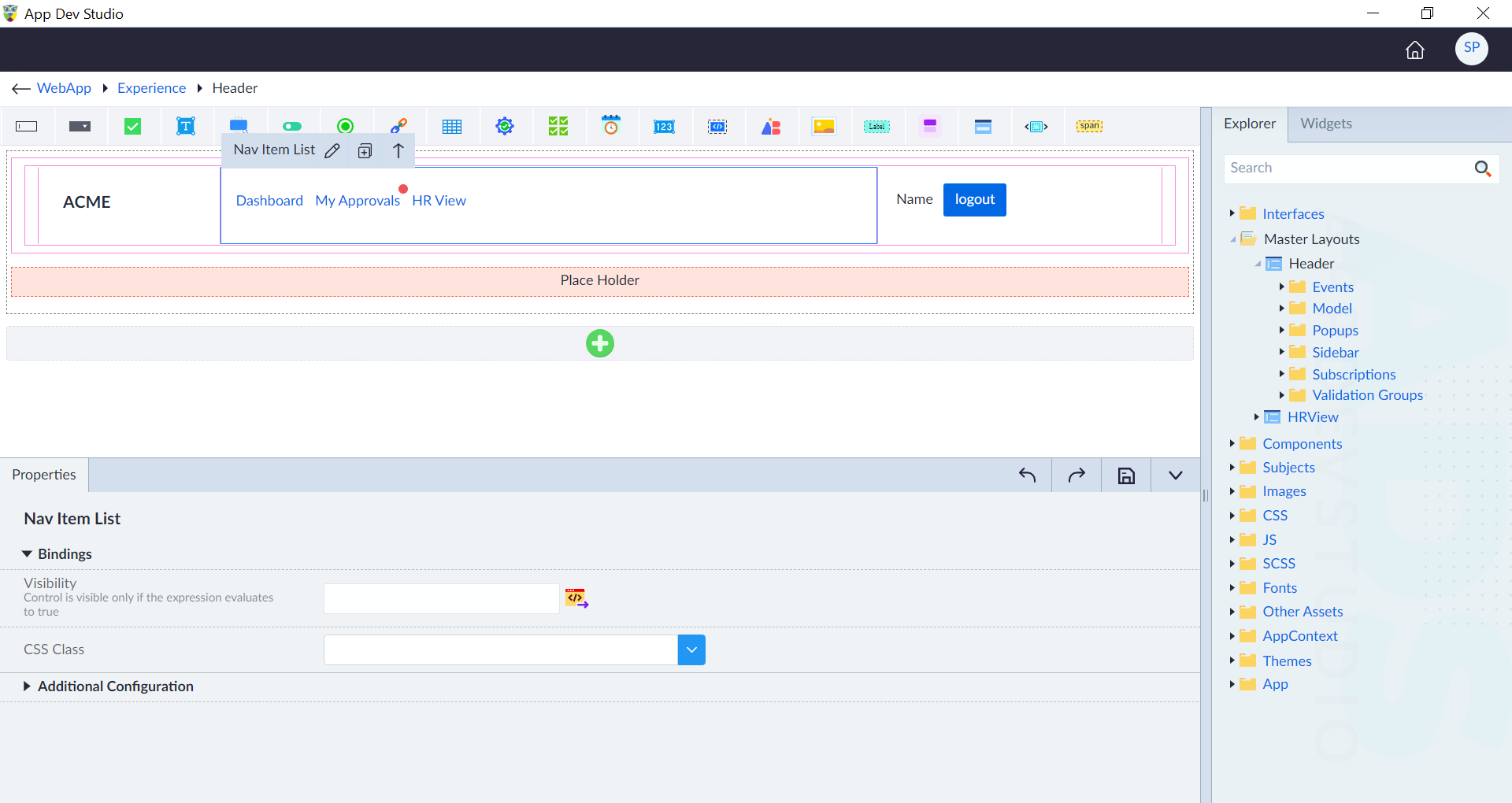Image resolution: width=1512 pixels, height=803 pixels.
Task: Redo the last change
Action: [x=1077, y=475]
